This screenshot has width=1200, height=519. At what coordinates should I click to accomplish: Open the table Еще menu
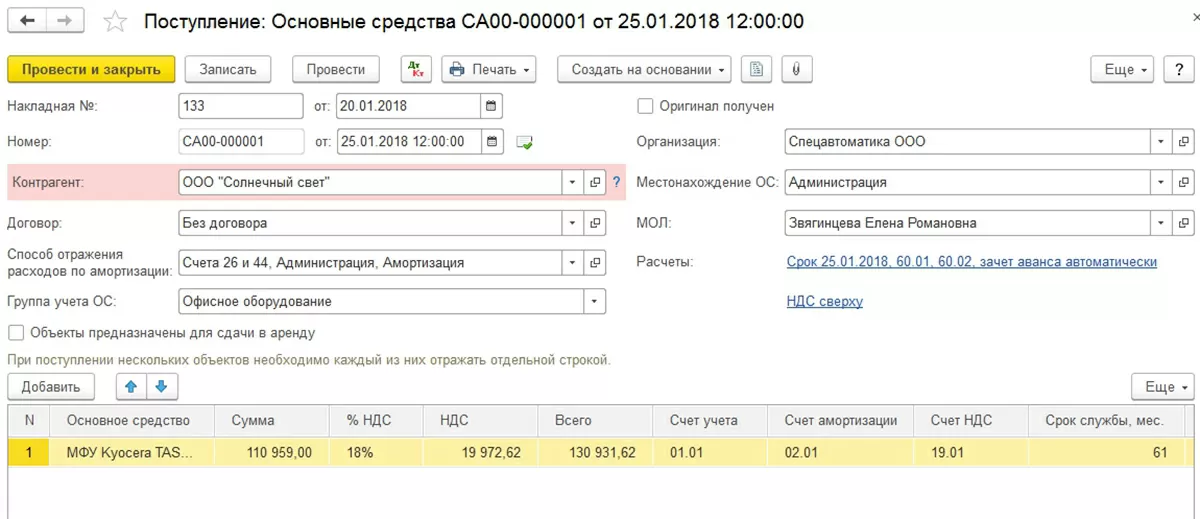[1164, 386]
